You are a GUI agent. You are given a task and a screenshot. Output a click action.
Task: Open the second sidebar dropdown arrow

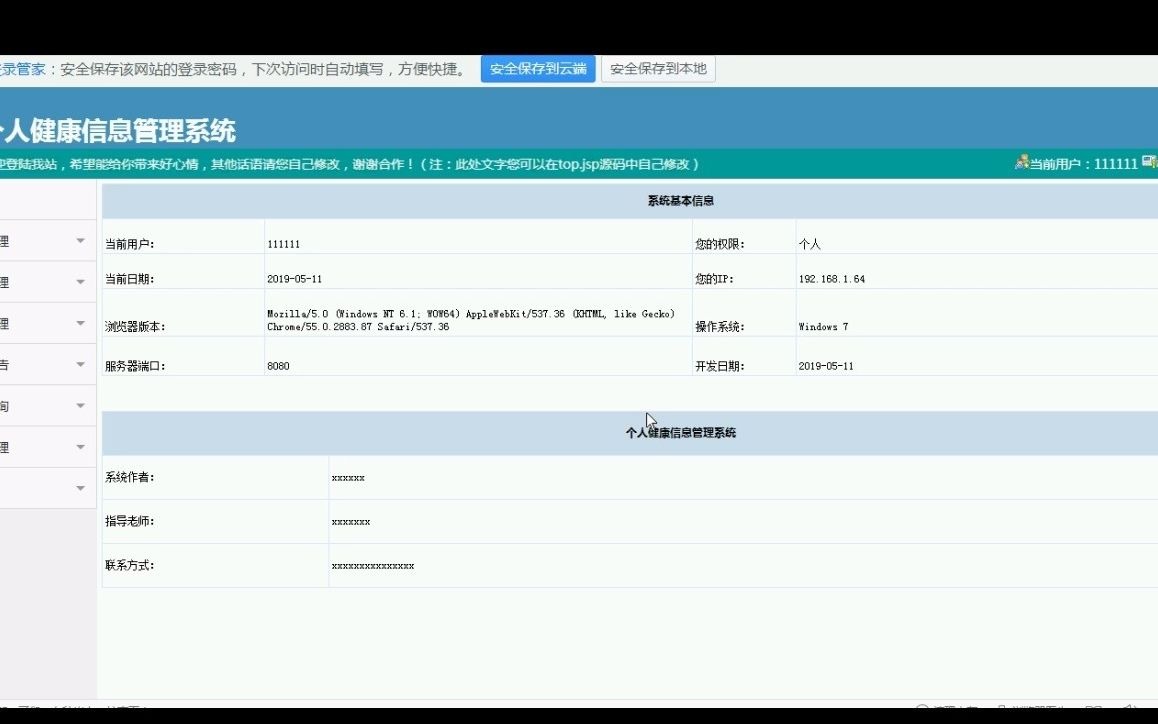pos(77,281)
